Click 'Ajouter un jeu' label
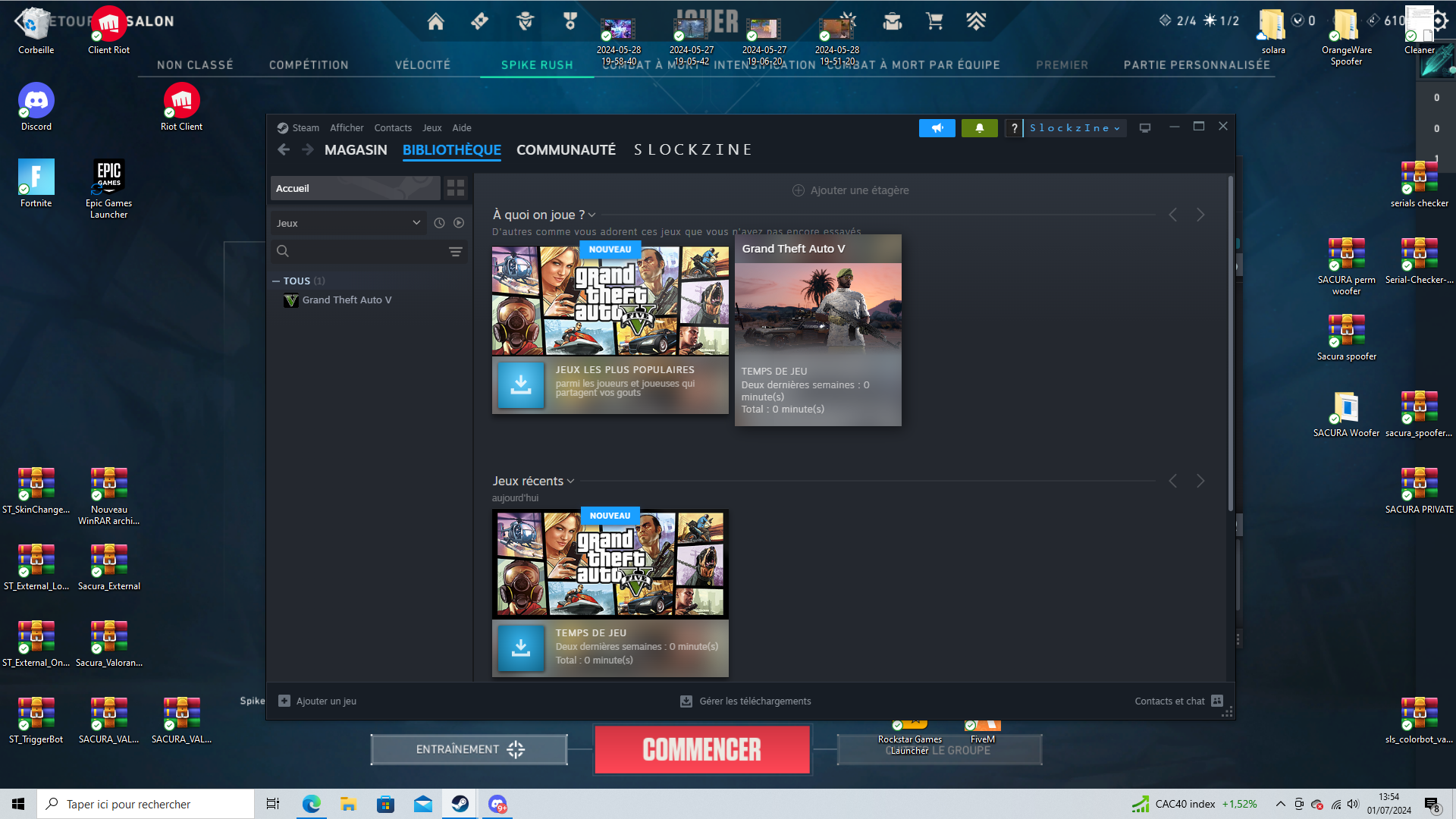The width and height of the screenshot is (1456, 819). coord(326,701)
